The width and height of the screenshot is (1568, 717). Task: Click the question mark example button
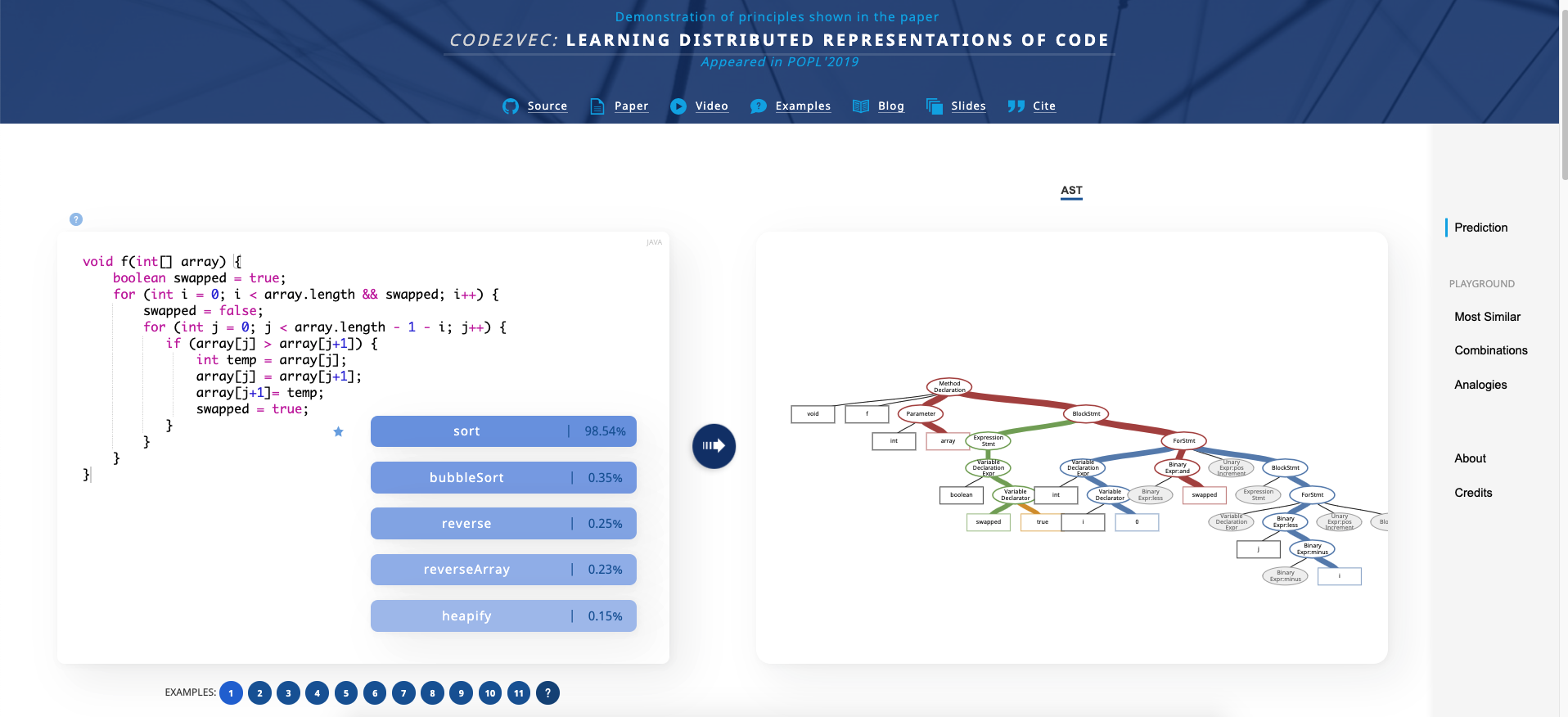547,693
